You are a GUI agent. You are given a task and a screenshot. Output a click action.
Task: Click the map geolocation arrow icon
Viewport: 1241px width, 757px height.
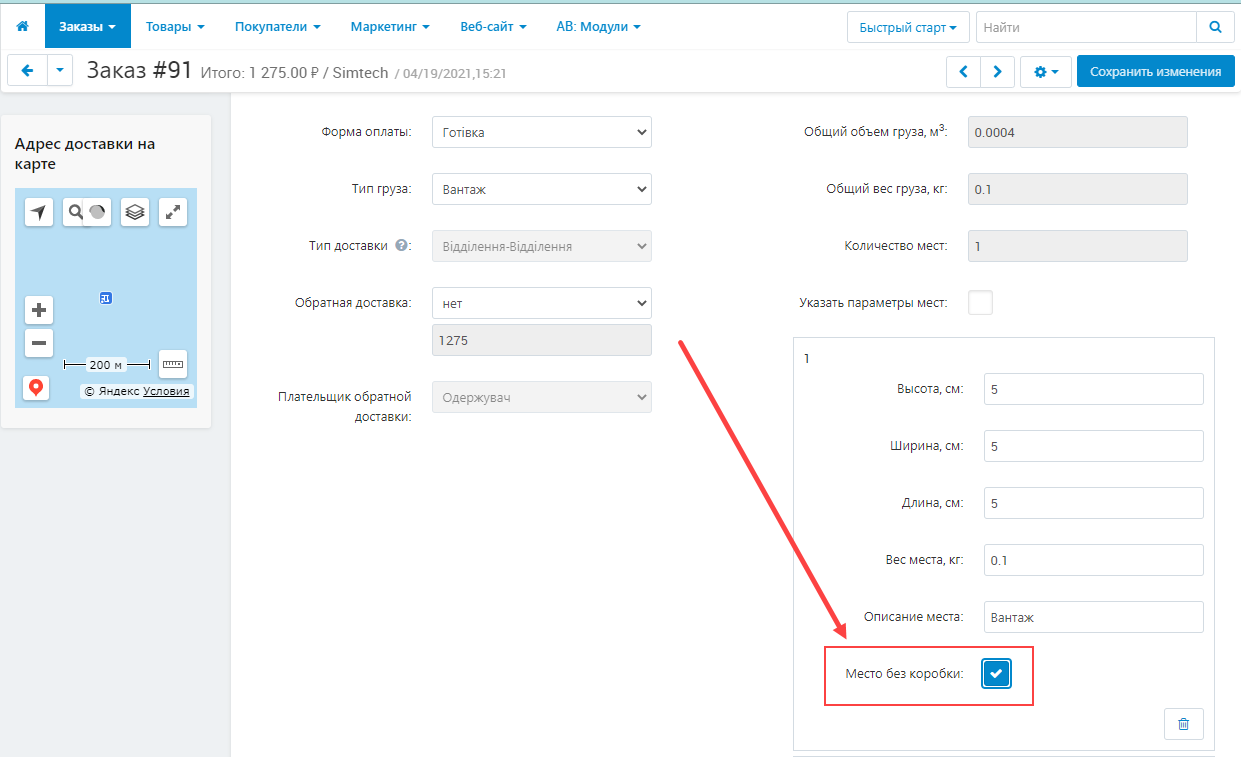(38, 212)
